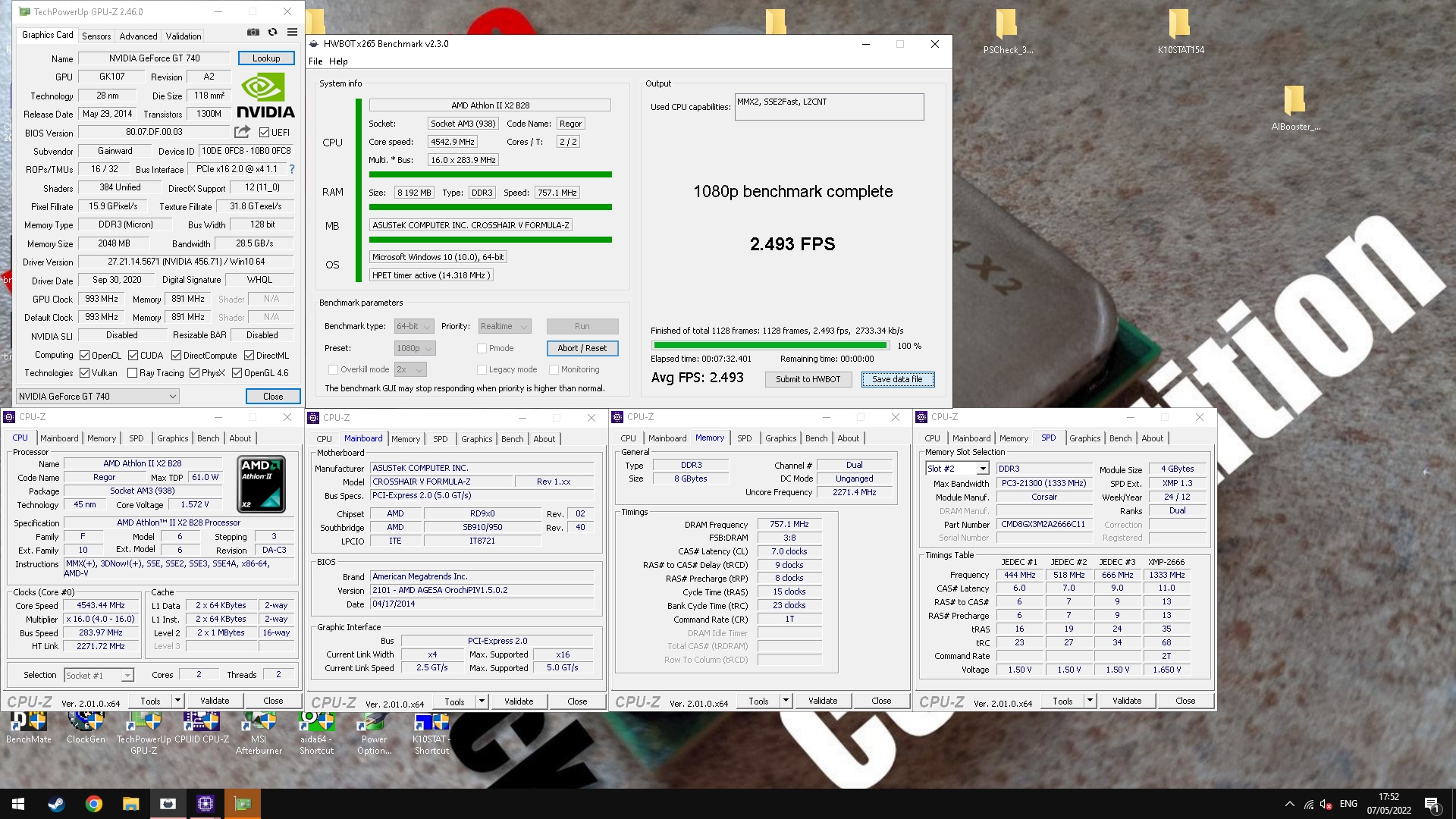Screen dimensions: 1456x819
Task: Click the AMD Athlon II logo in CPU-Z
Action: (261, 484)
